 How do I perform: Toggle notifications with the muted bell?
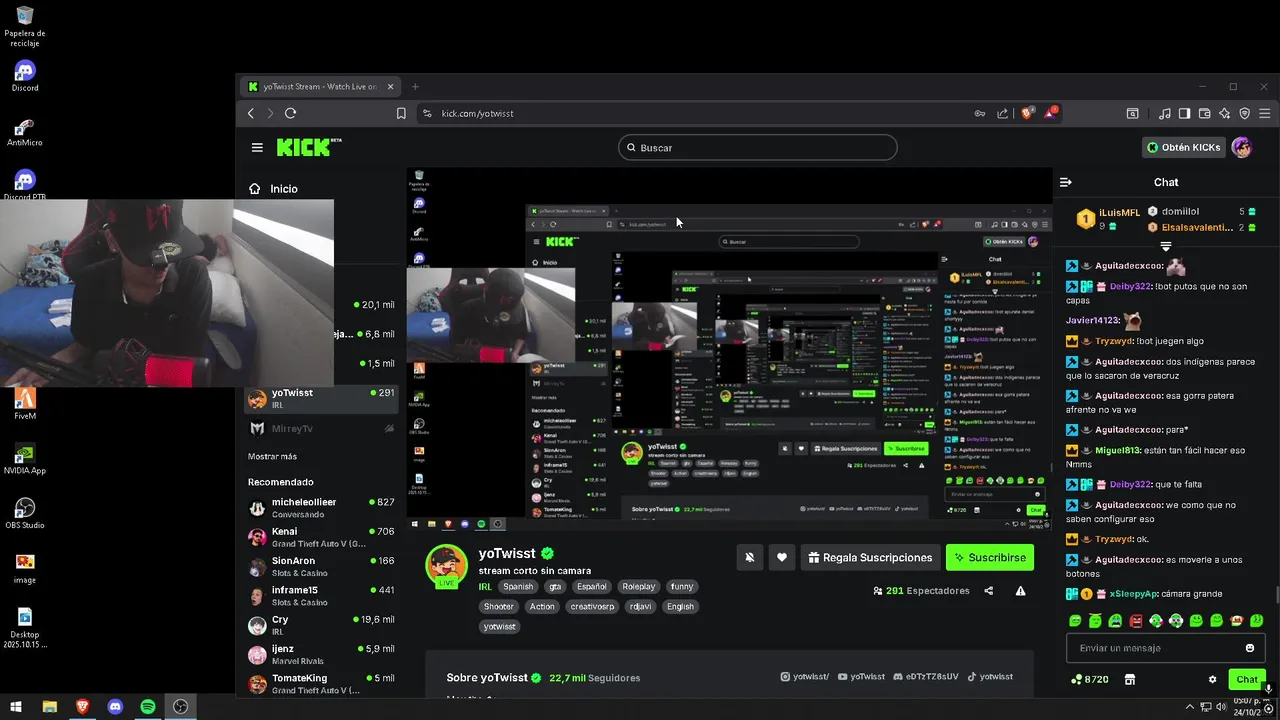[750, 557]
